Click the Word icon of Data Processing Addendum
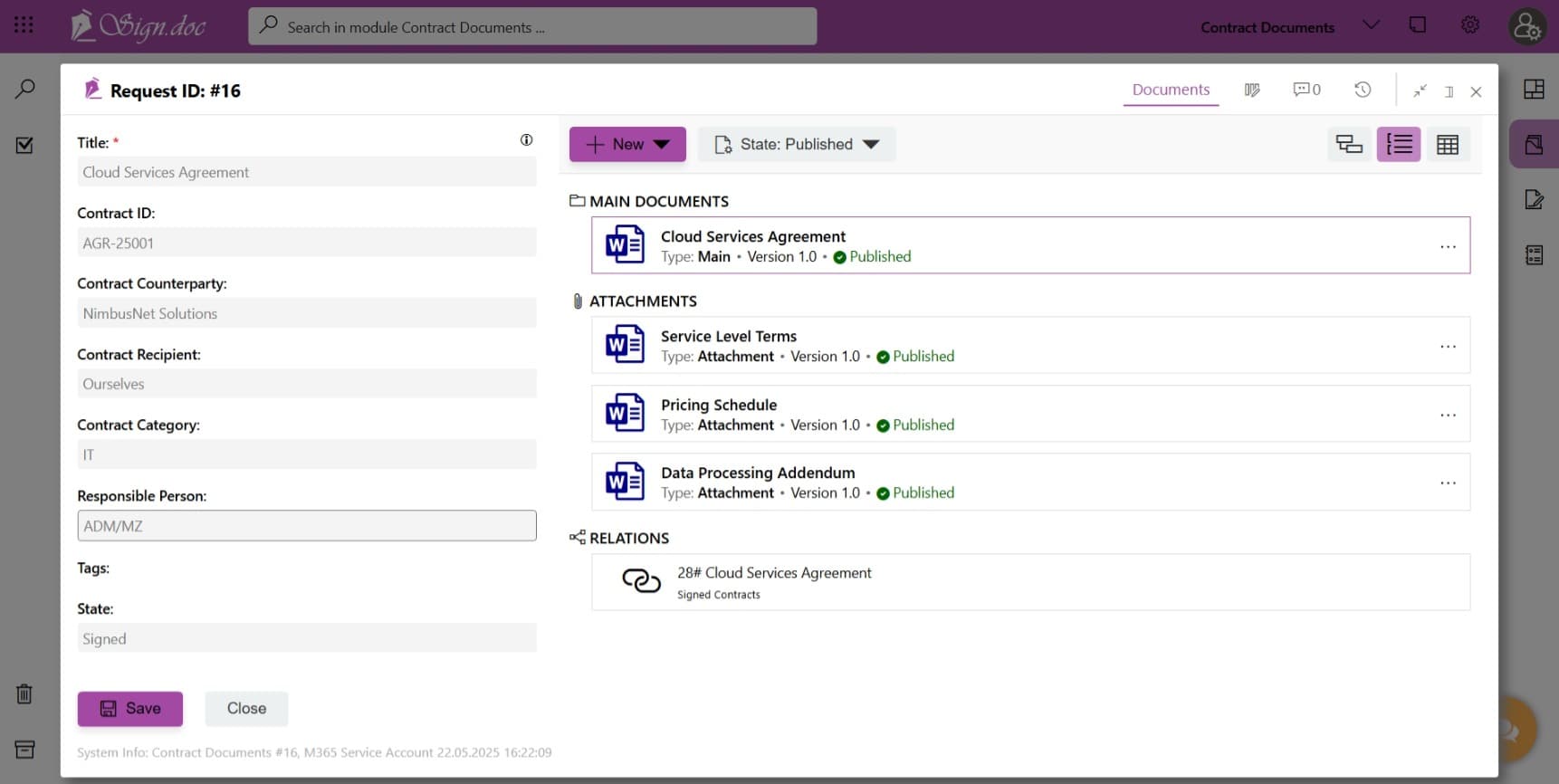 tap(625, 483)
